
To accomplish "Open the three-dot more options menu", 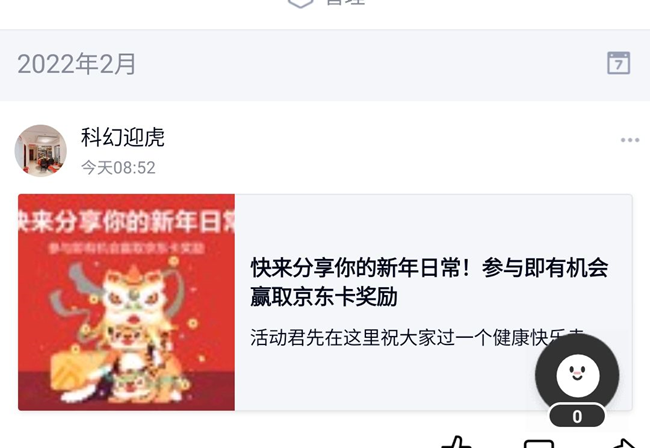I will [x=630, y=140].
